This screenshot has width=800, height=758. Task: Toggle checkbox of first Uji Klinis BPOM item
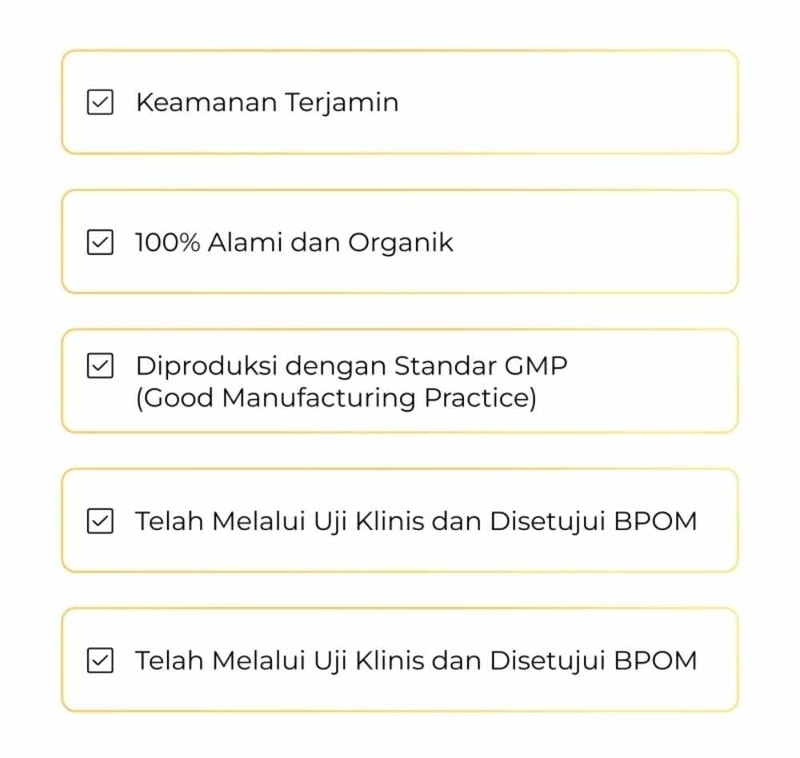[100, 521]
